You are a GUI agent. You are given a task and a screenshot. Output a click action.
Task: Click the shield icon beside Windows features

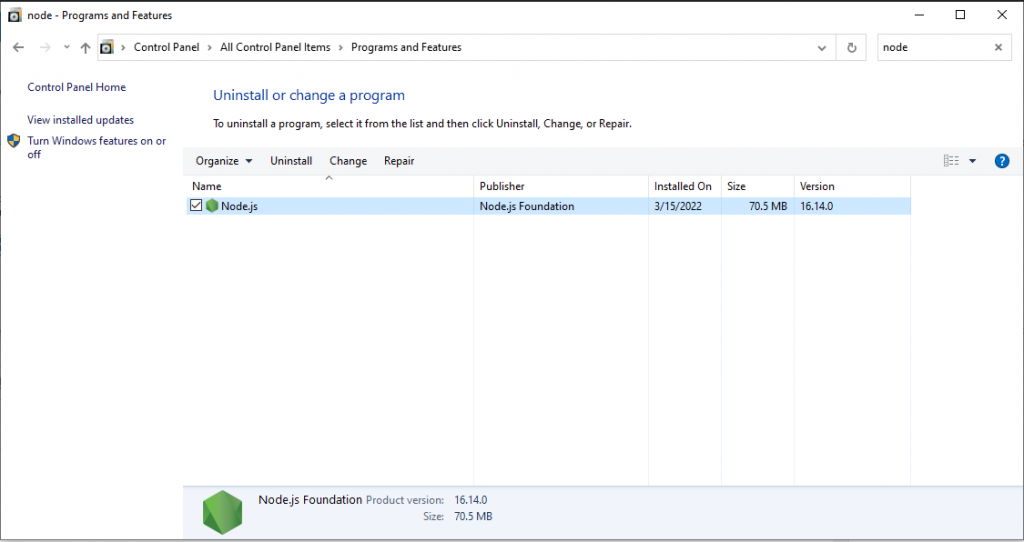point(14,140)
